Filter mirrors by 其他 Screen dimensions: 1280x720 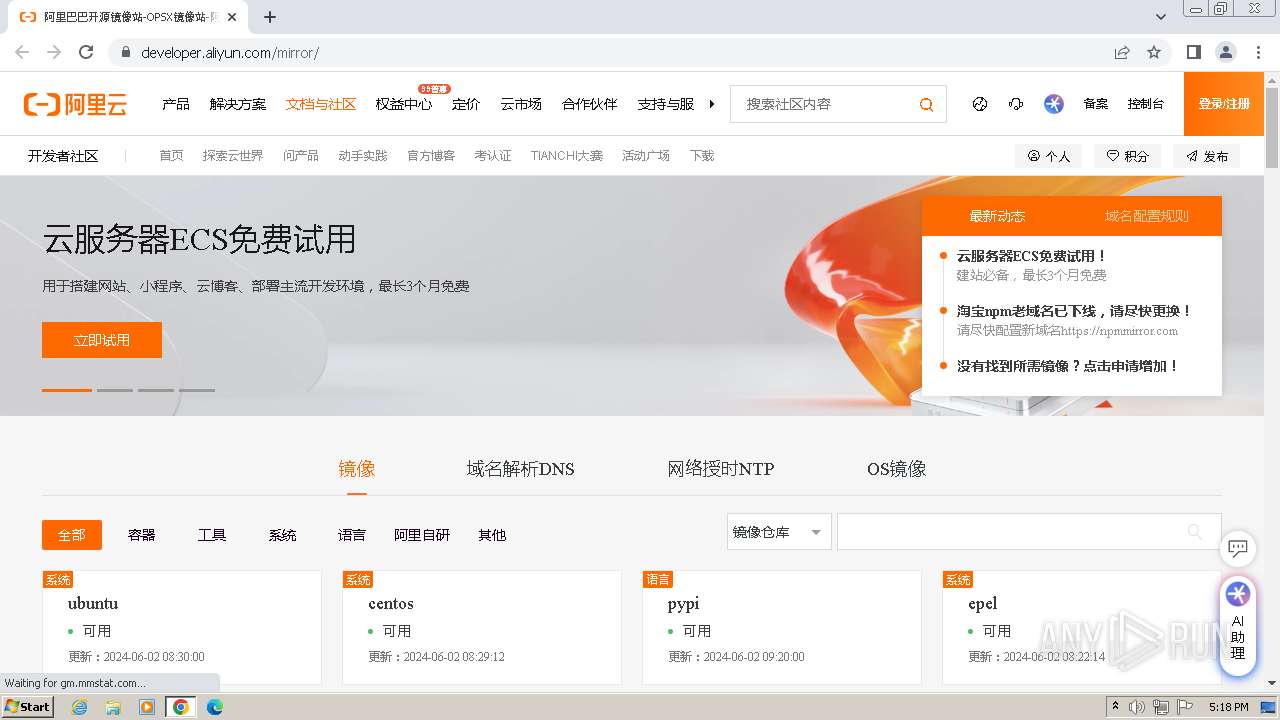(x=492, y=535)
